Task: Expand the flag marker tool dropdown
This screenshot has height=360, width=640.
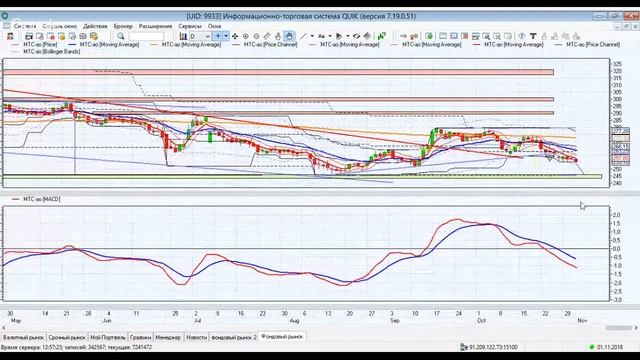Action: (348, 36)
